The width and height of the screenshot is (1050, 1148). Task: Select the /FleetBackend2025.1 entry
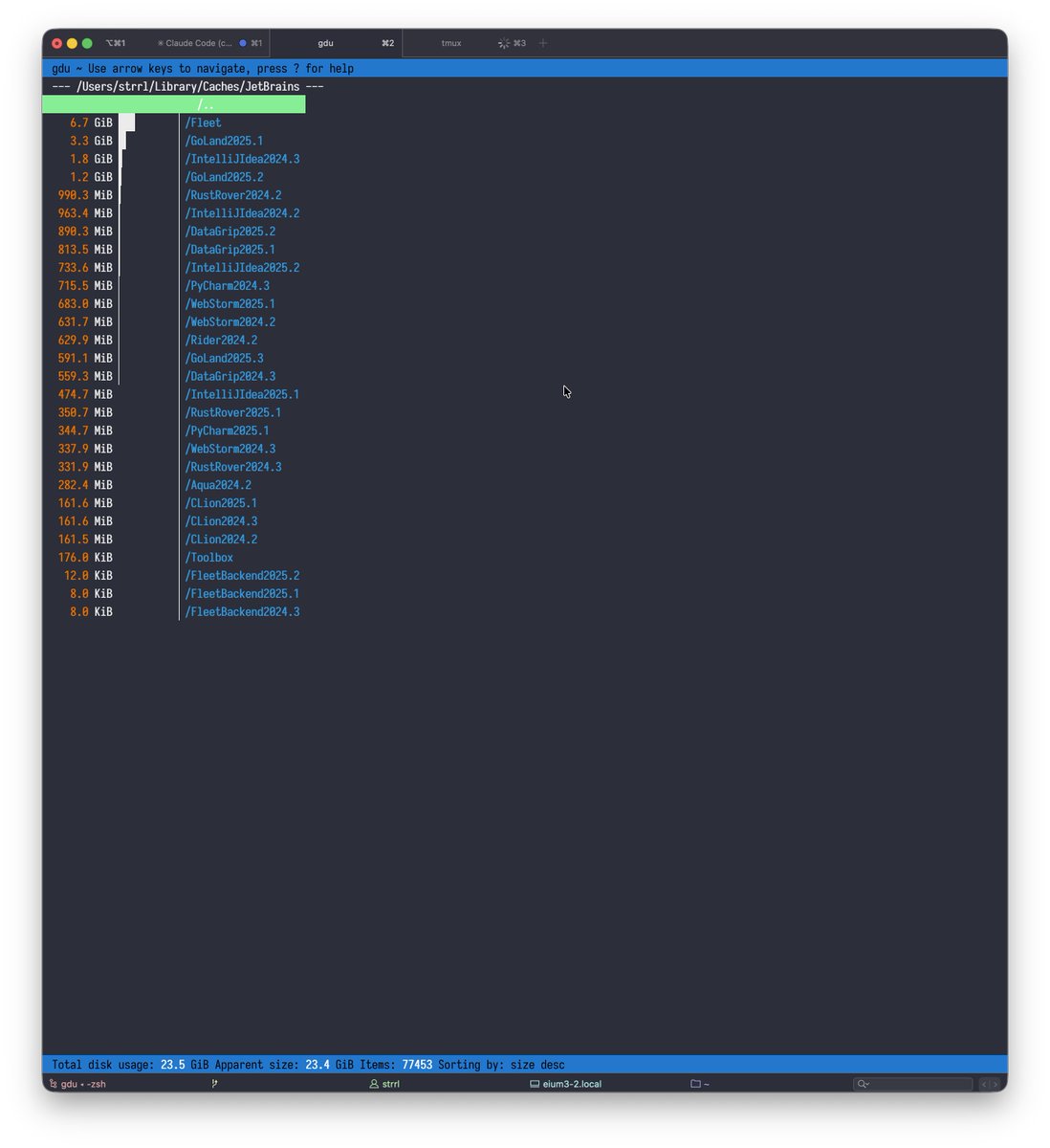point(242,595)
